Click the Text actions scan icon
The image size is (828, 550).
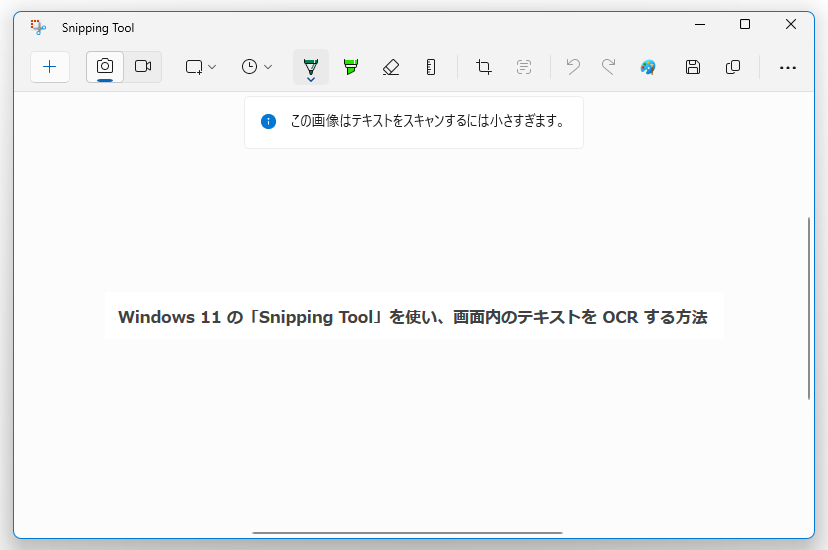coord(524,67)
